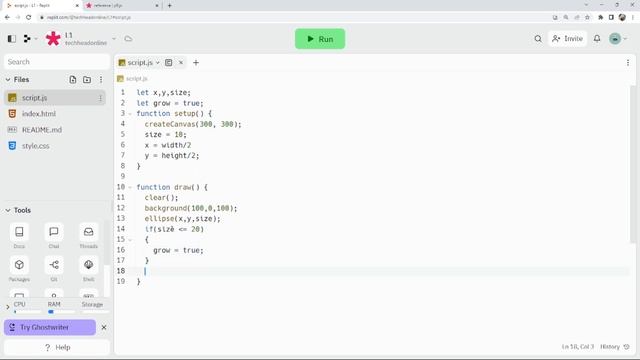Viewport: 640px width, 360px height.
Task: Focus the file Search field
Action: coord(57,62)
